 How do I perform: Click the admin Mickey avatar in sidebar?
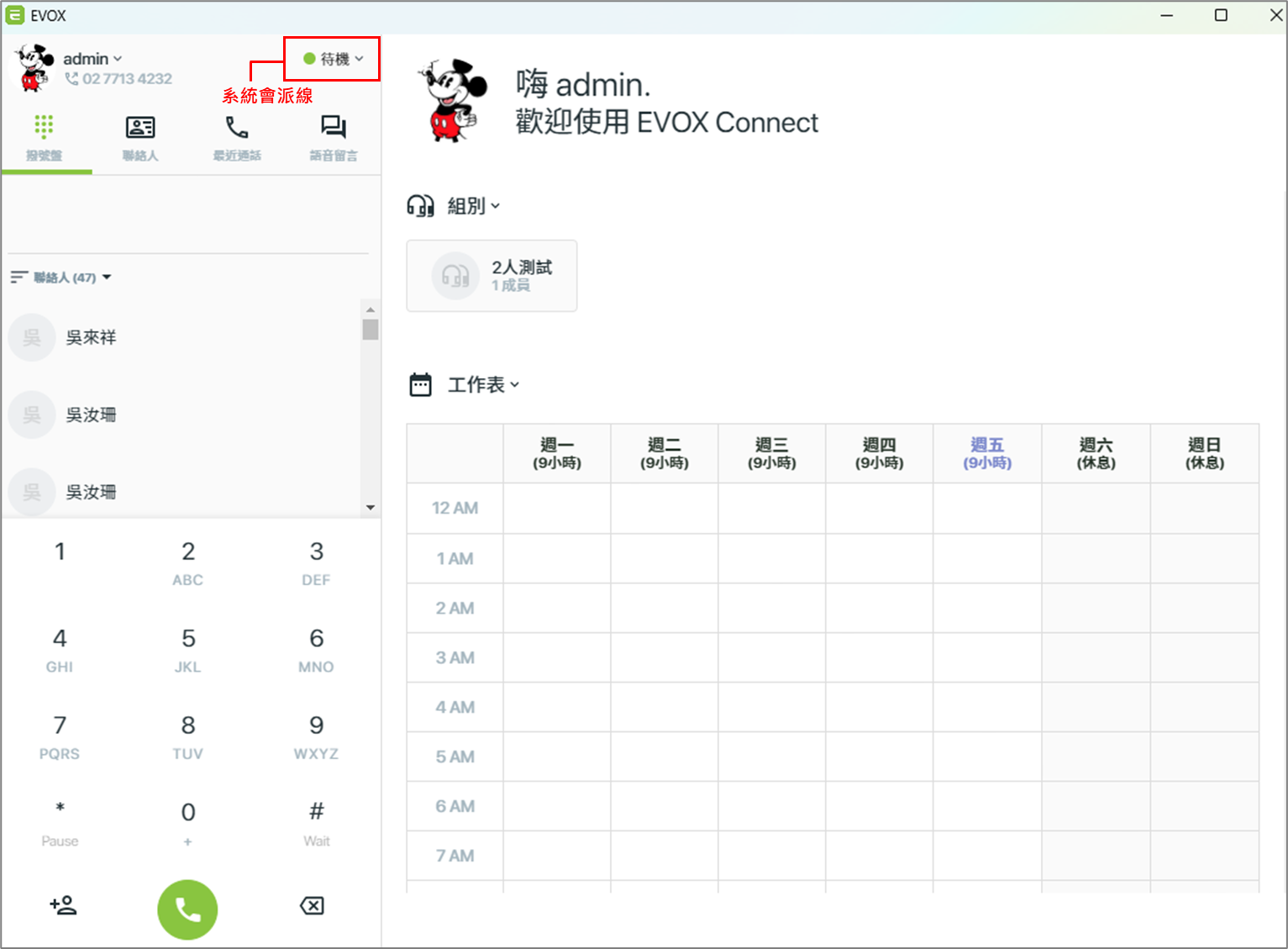tap(33, 68)
